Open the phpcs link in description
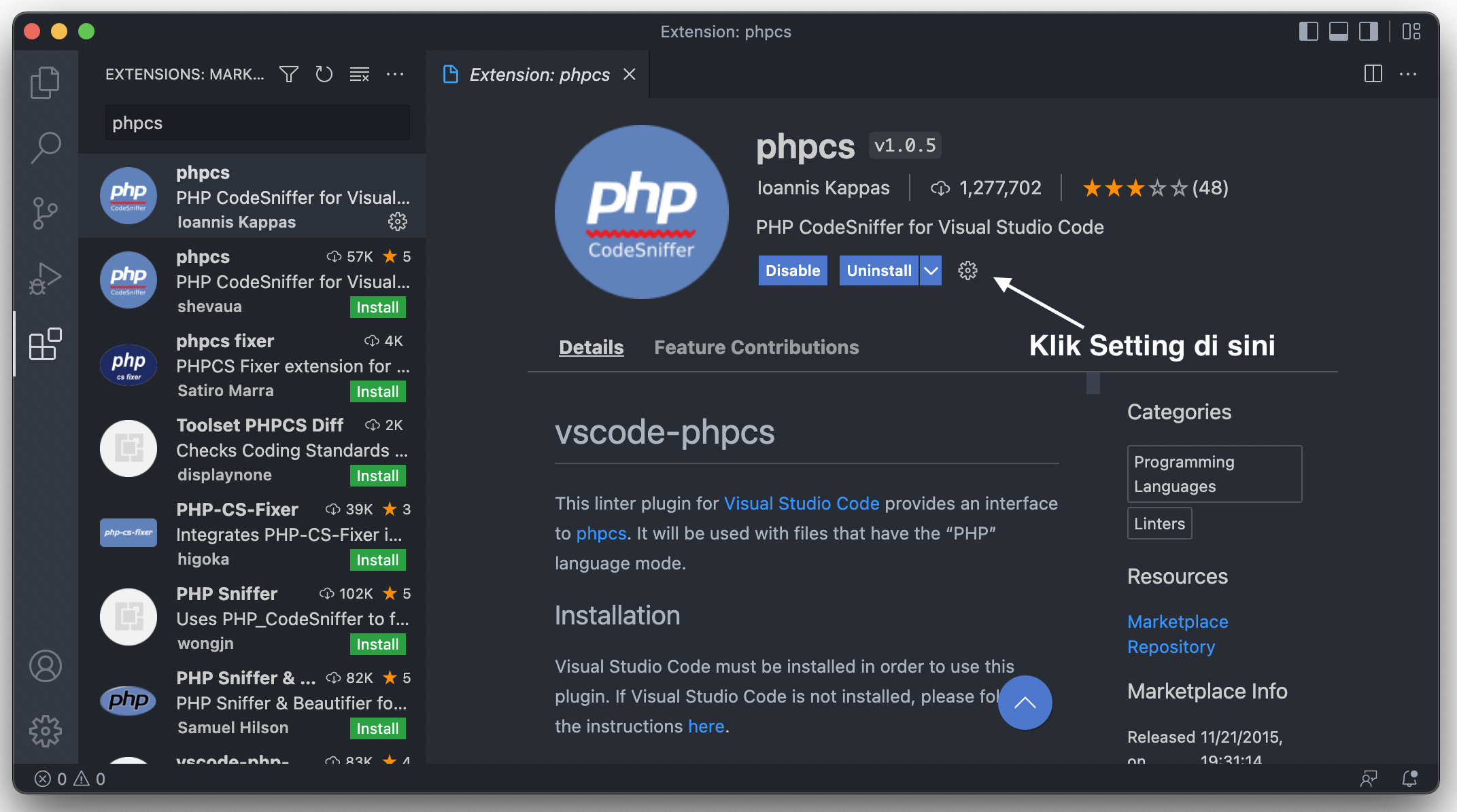The width and height of the screenshot is (1457, 812). pyautogui.click(x=601, y=533)
